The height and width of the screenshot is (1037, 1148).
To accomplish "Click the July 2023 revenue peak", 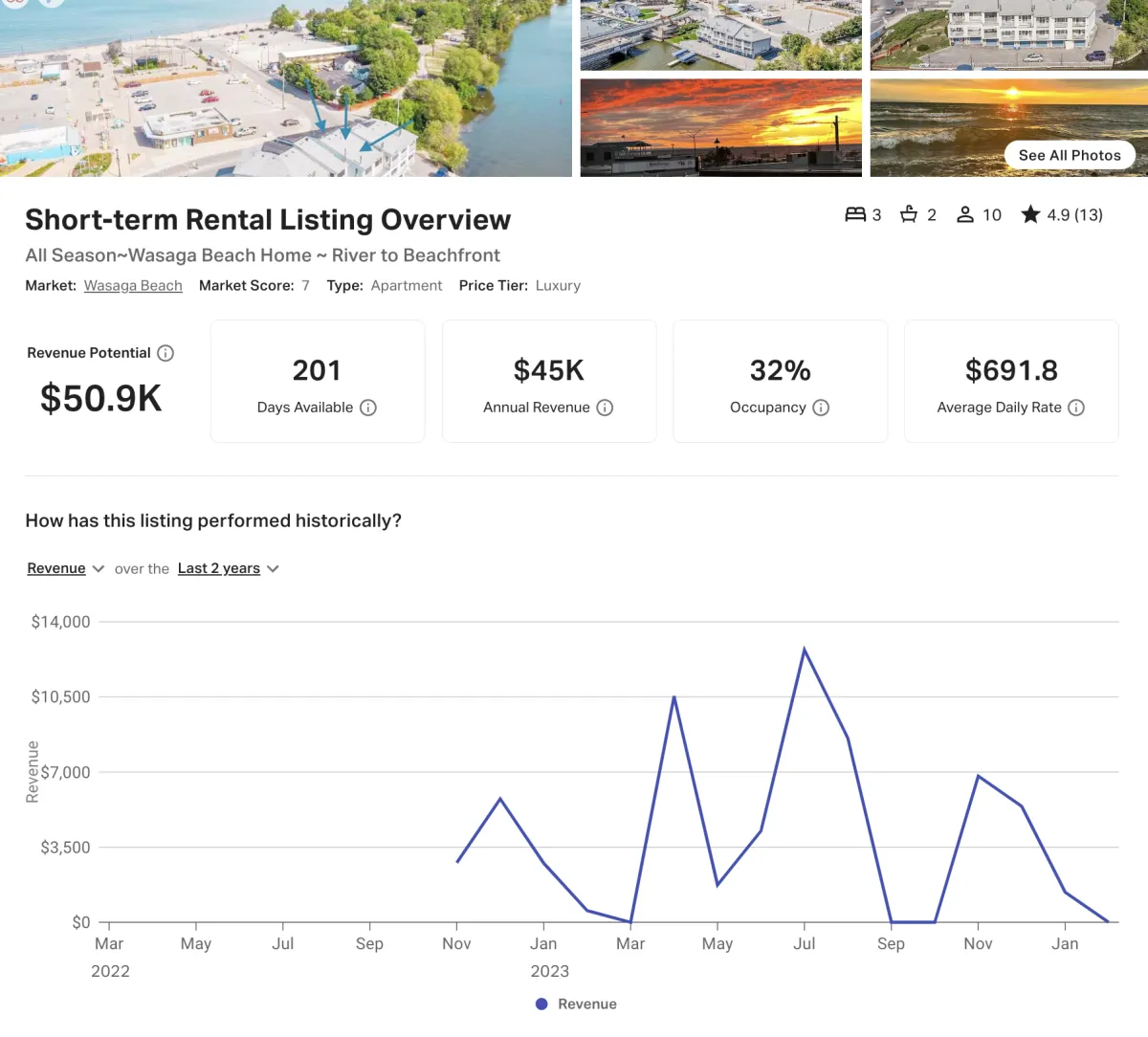I will click(x=805, y=650).
